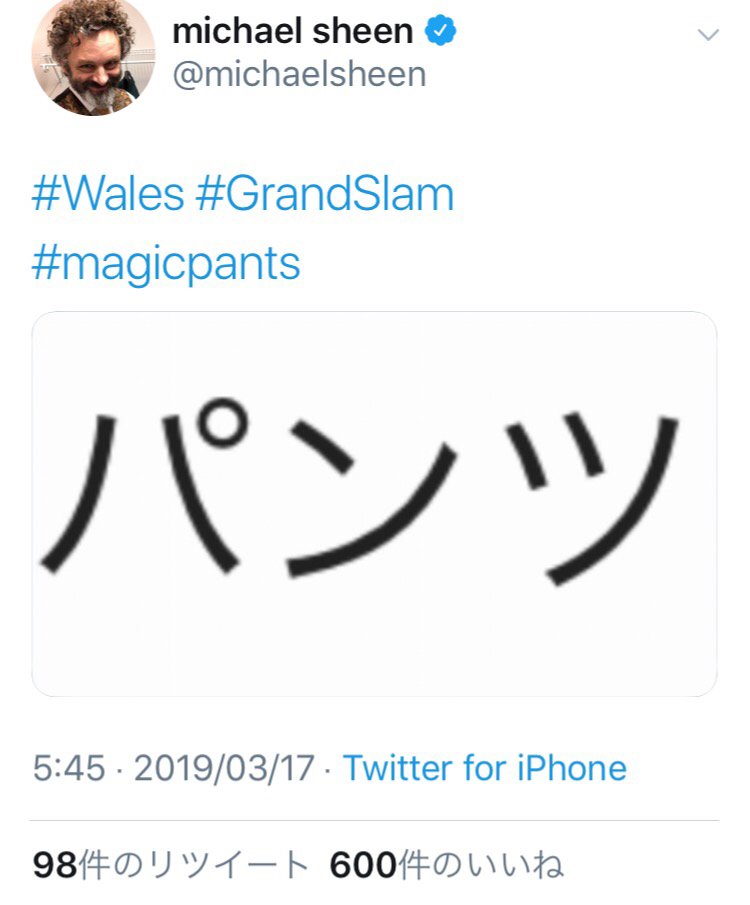This screenshot has height=905, width=750.
Task: Click the likes count number 600
Action: pos(363,865)
